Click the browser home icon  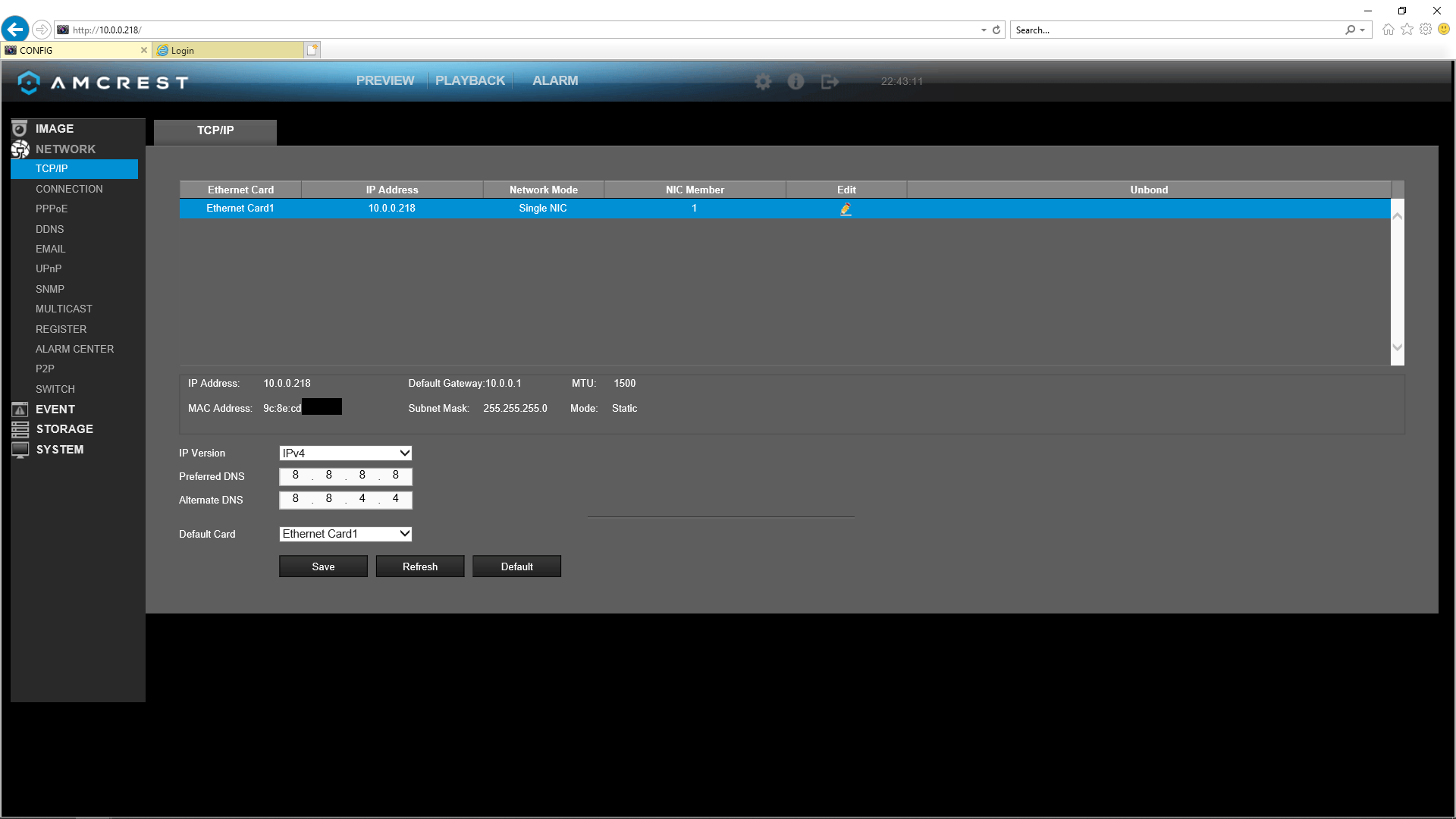coord(1389,30)
